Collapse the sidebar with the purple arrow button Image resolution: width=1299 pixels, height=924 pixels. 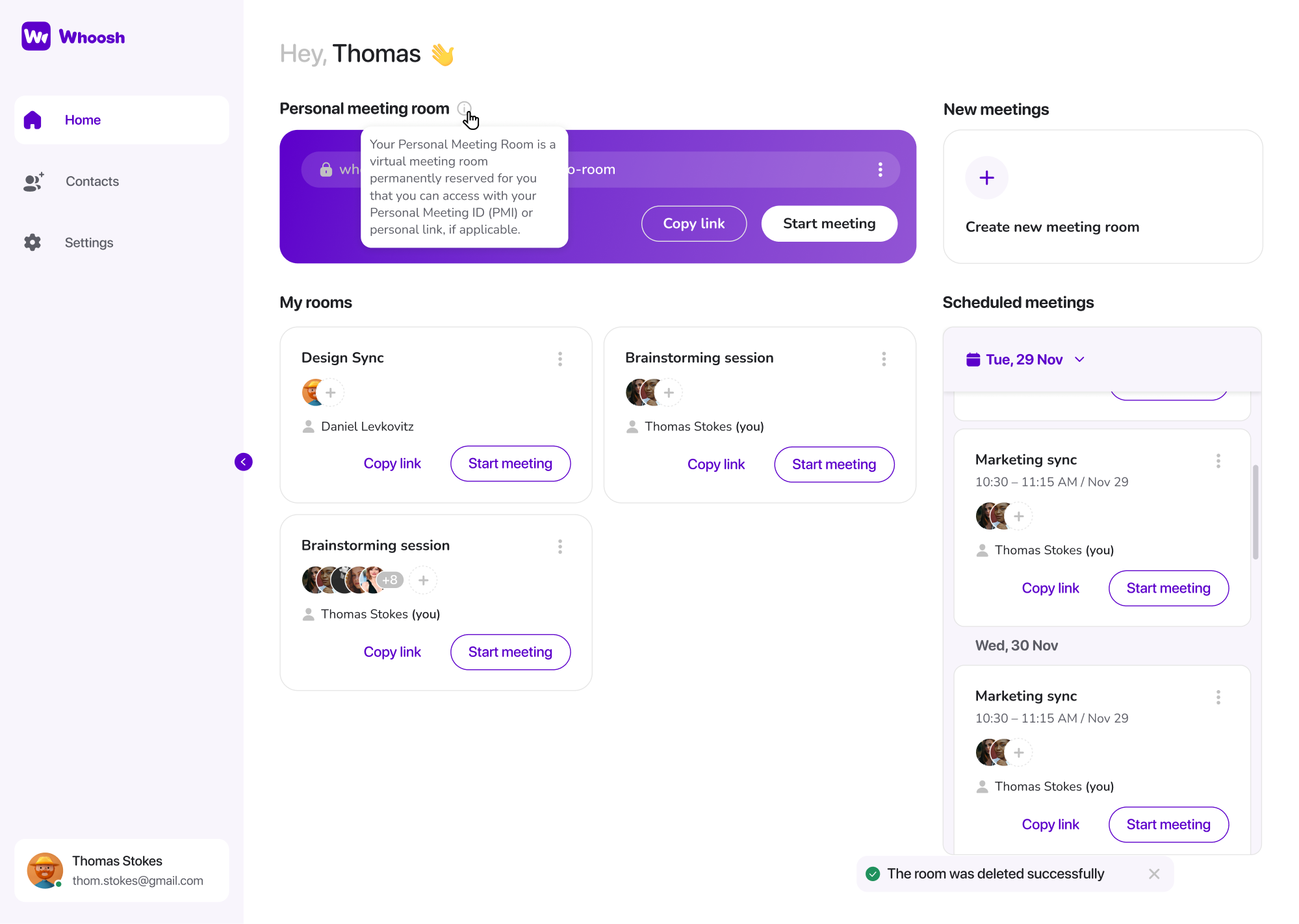244,462
